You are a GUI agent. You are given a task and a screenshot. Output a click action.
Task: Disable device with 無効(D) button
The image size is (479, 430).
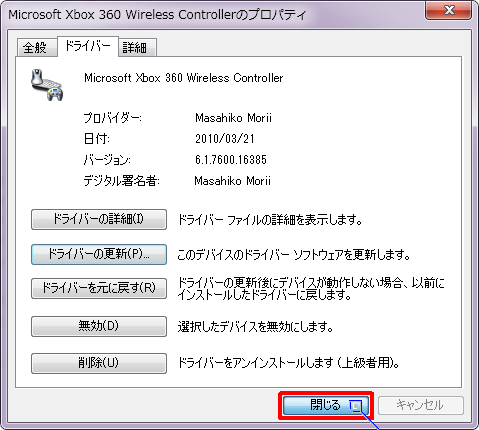click(x=99, y=326)
